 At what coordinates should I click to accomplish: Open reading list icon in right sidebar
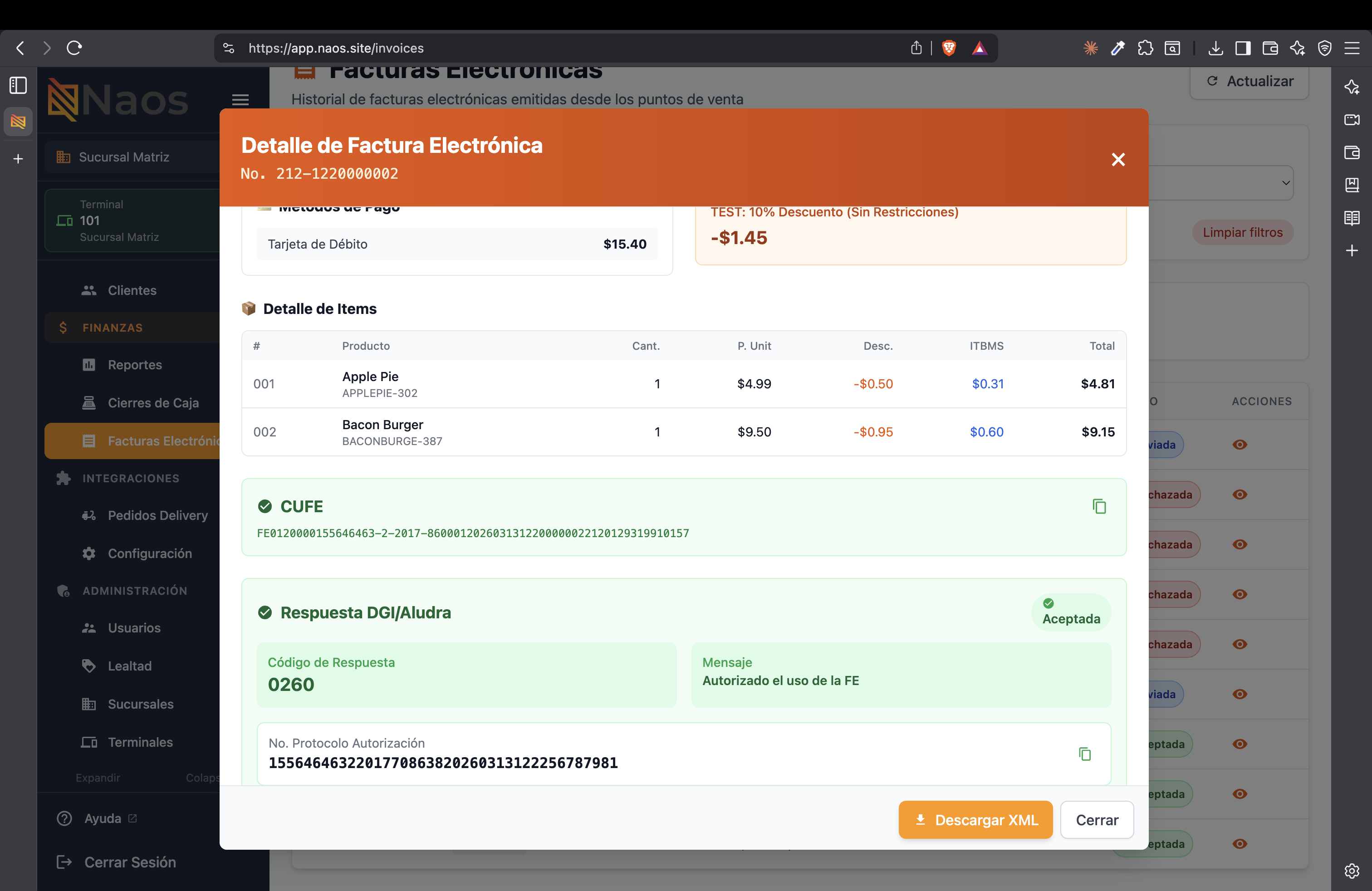pos(1352,218)
